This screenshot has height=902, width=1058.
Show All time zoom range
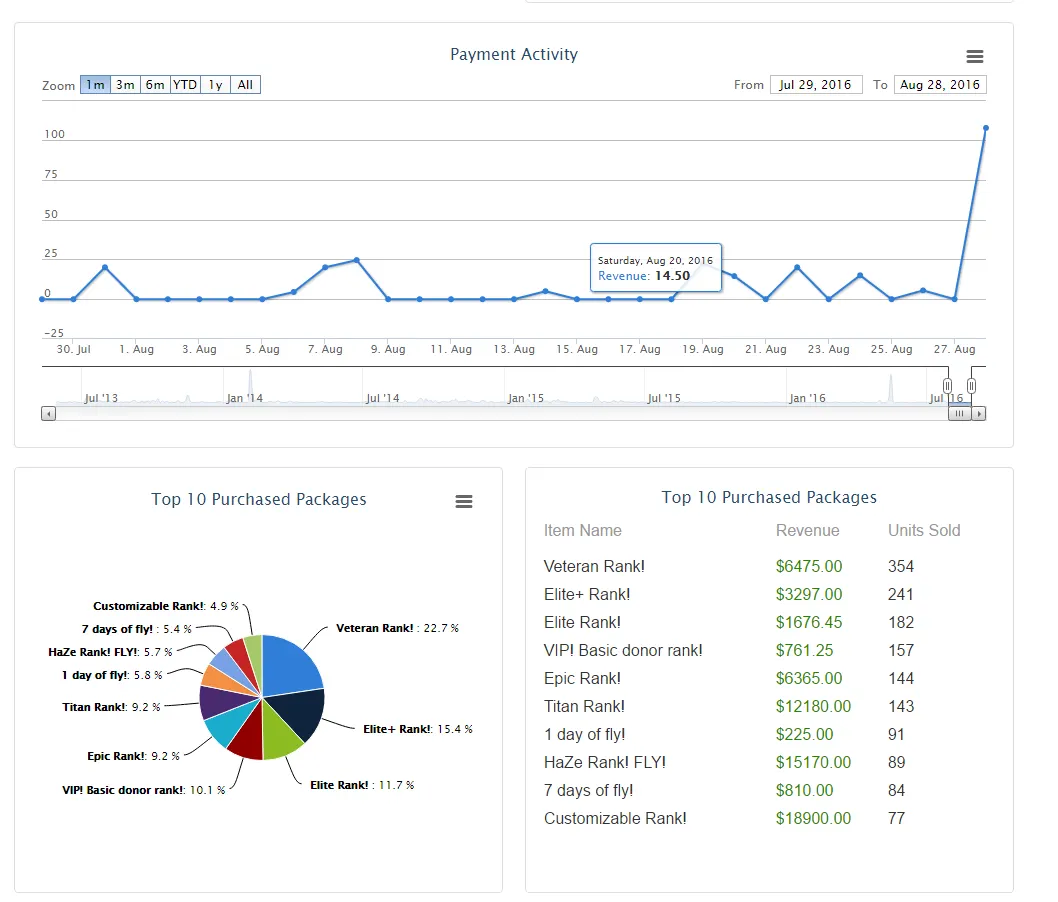(x=245, y=84)
